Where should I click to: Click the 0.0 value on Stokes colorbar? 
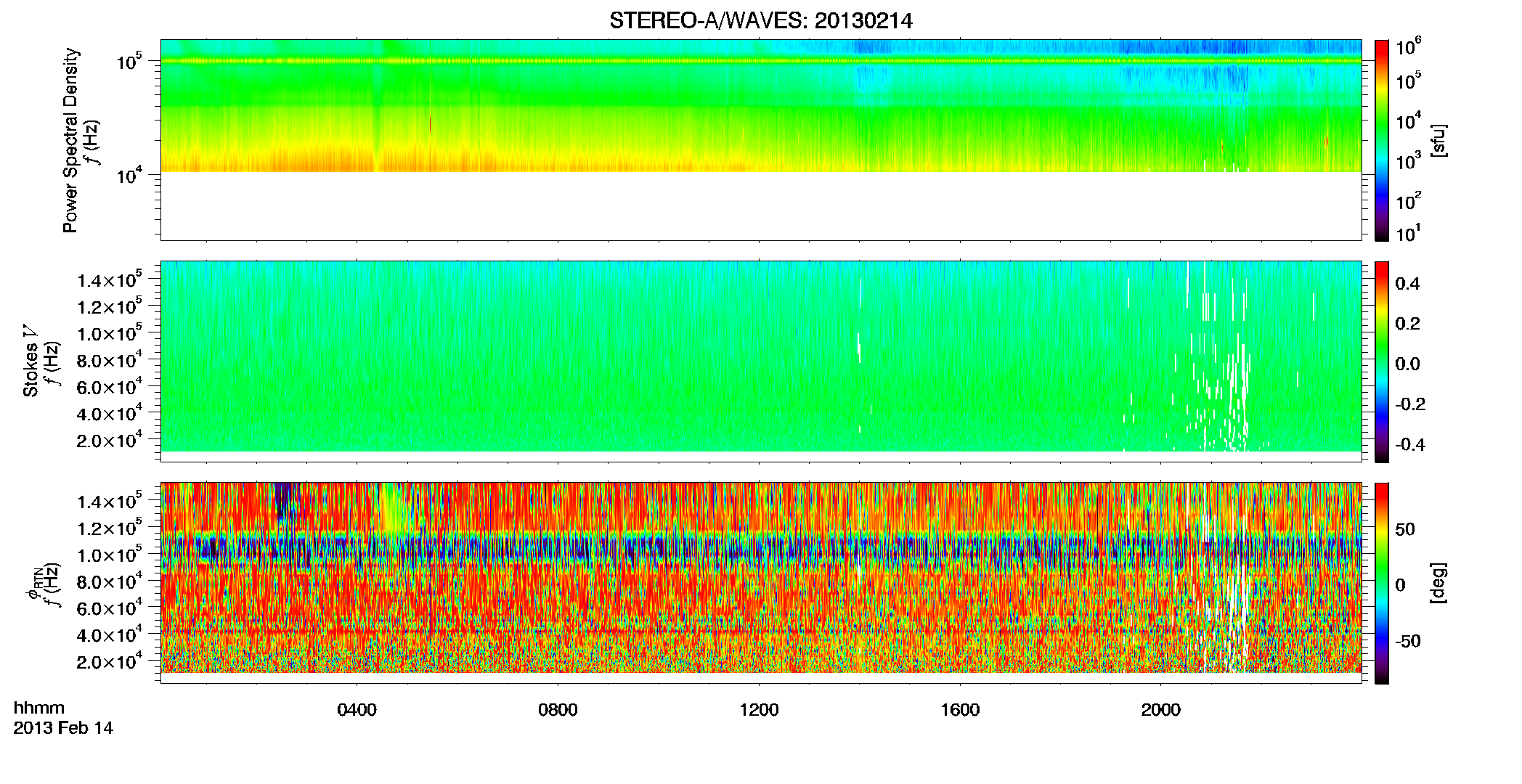click(x=1407, y=364)
